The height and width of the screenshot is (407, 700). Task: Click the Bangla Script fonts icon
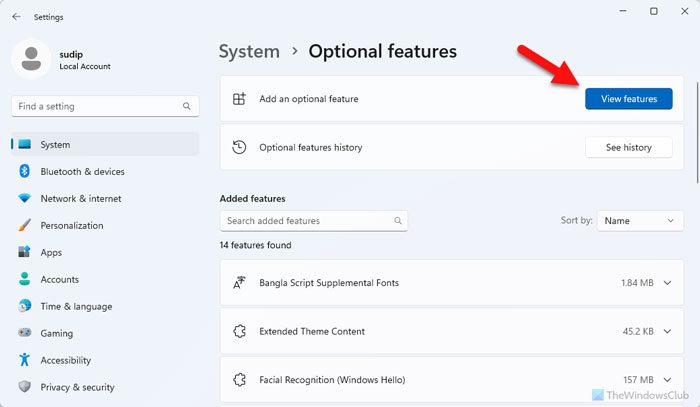click(x=239, y=282)
